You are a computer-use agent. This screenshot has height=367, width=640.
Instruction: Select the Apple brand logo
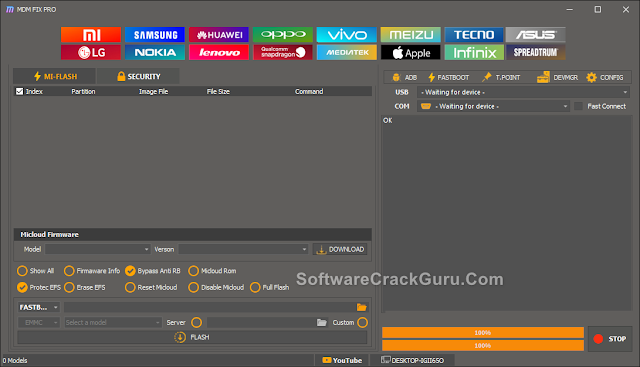tap(411, 52)
